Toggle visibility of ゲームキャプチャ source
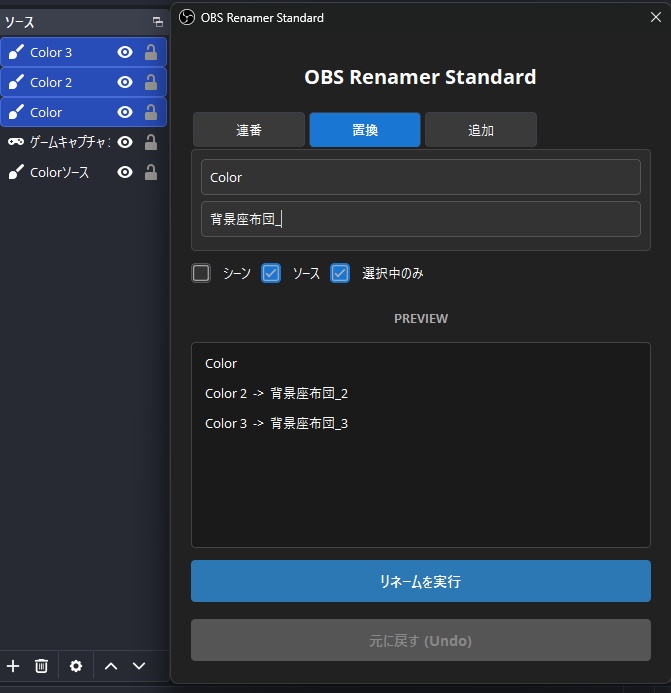Image resolution: width=671 pixels, height=693 pixels. (125, 142)
